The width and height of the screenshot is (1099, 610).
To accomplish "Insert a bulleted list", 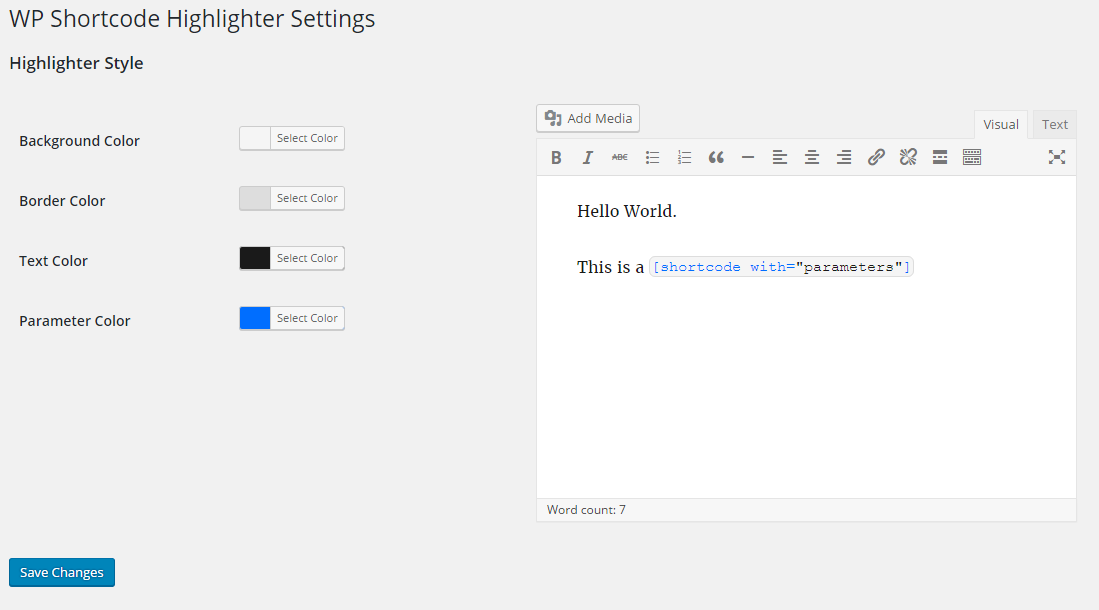I will (x=653, y=158).
